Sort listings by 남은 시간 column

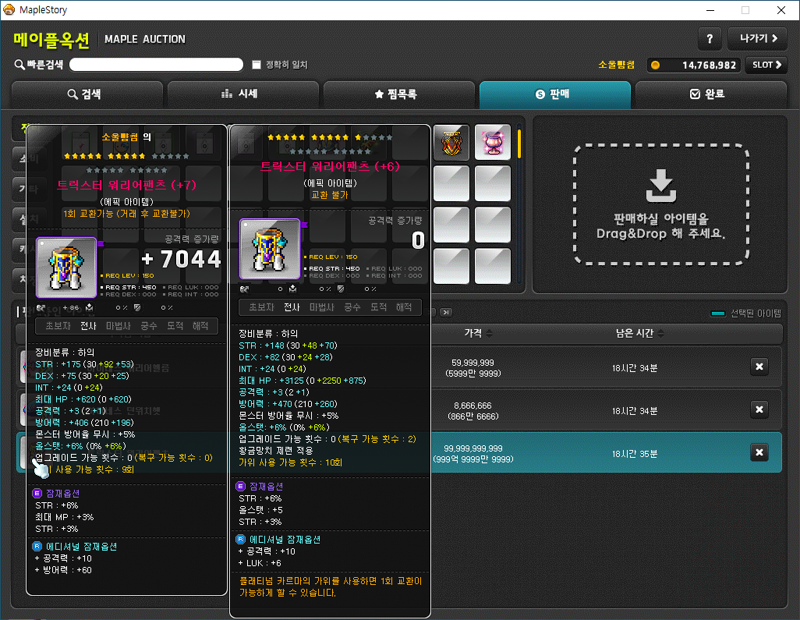(639, 333)
